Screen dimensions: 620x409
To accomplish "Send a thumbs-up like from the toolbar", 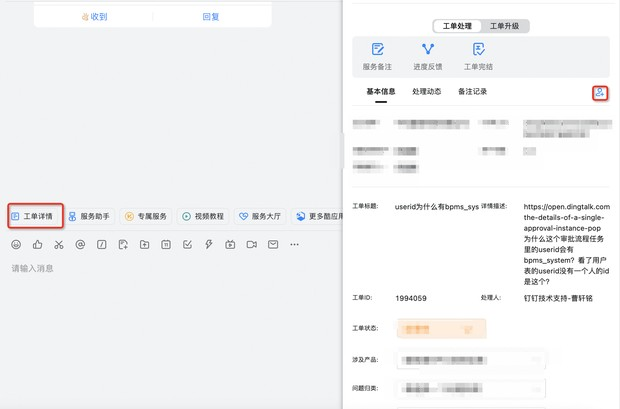I will coord(38,245).
